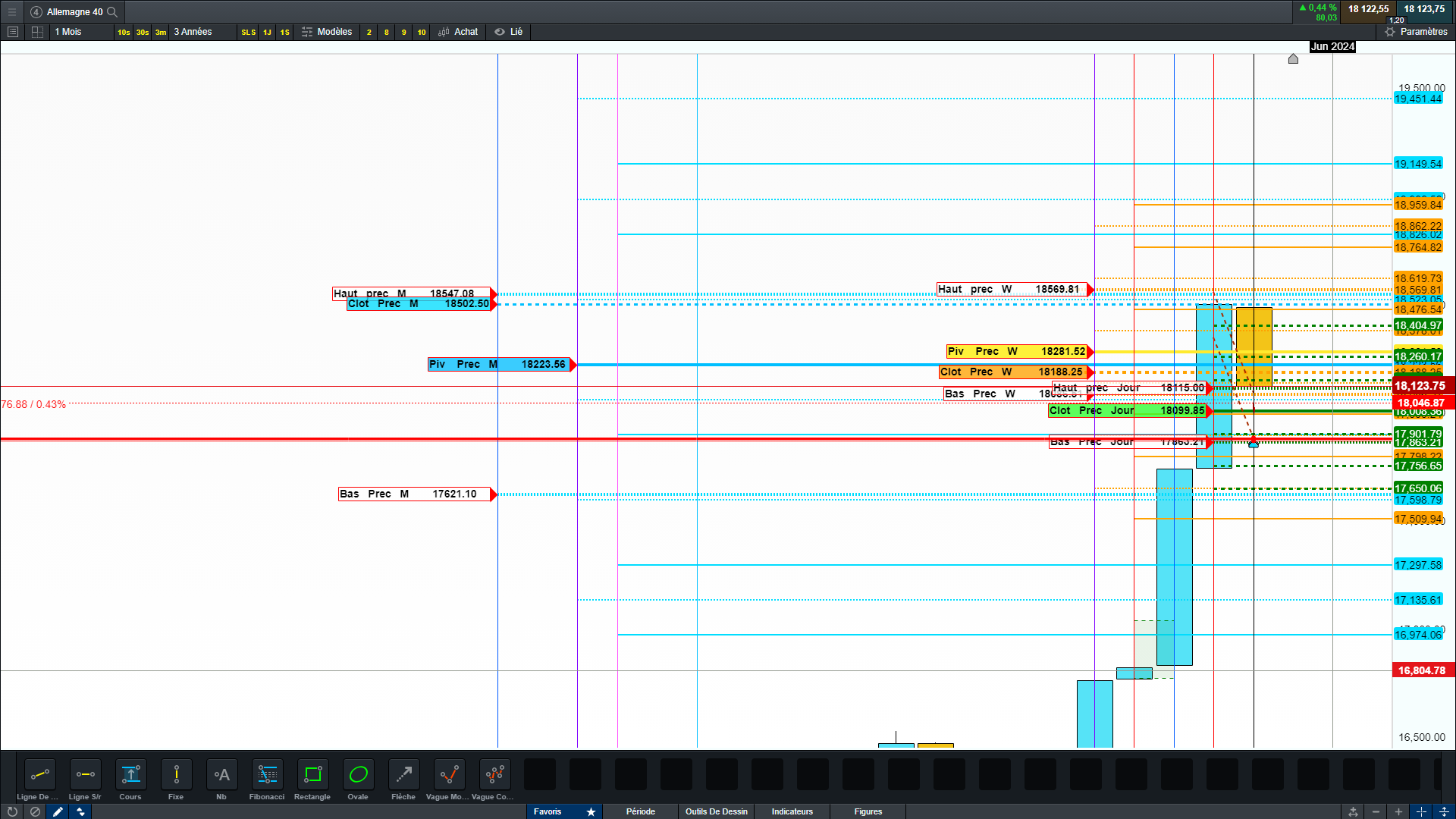This screenshot has height=819, width=1456.
Task: Pick the Ovale shape tool
Action: [x=358, y=775]
